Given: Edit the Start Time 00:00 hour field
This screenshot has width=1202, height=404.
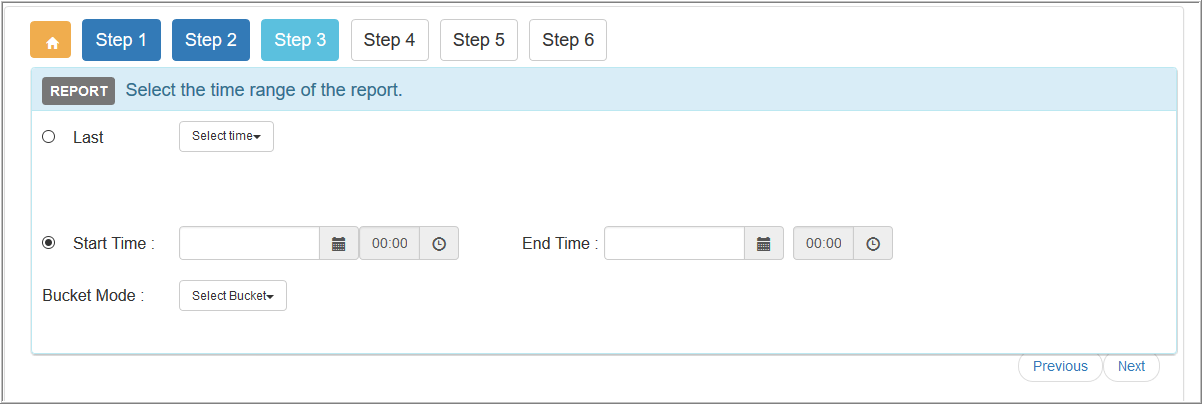Looking at the screenshot, I should tap(389, 243).
